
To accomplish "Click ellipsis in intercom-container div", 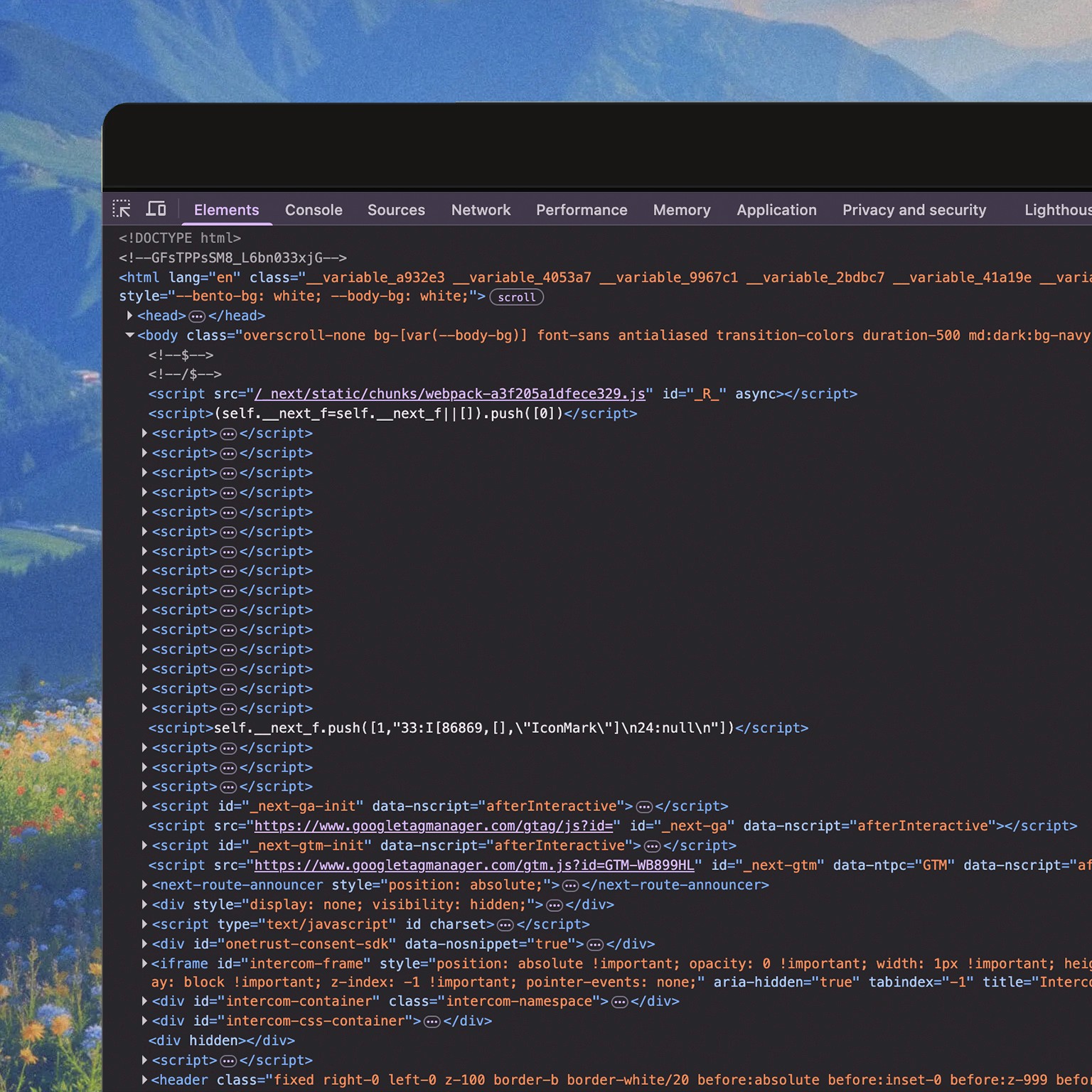I will coord(620,1002).
